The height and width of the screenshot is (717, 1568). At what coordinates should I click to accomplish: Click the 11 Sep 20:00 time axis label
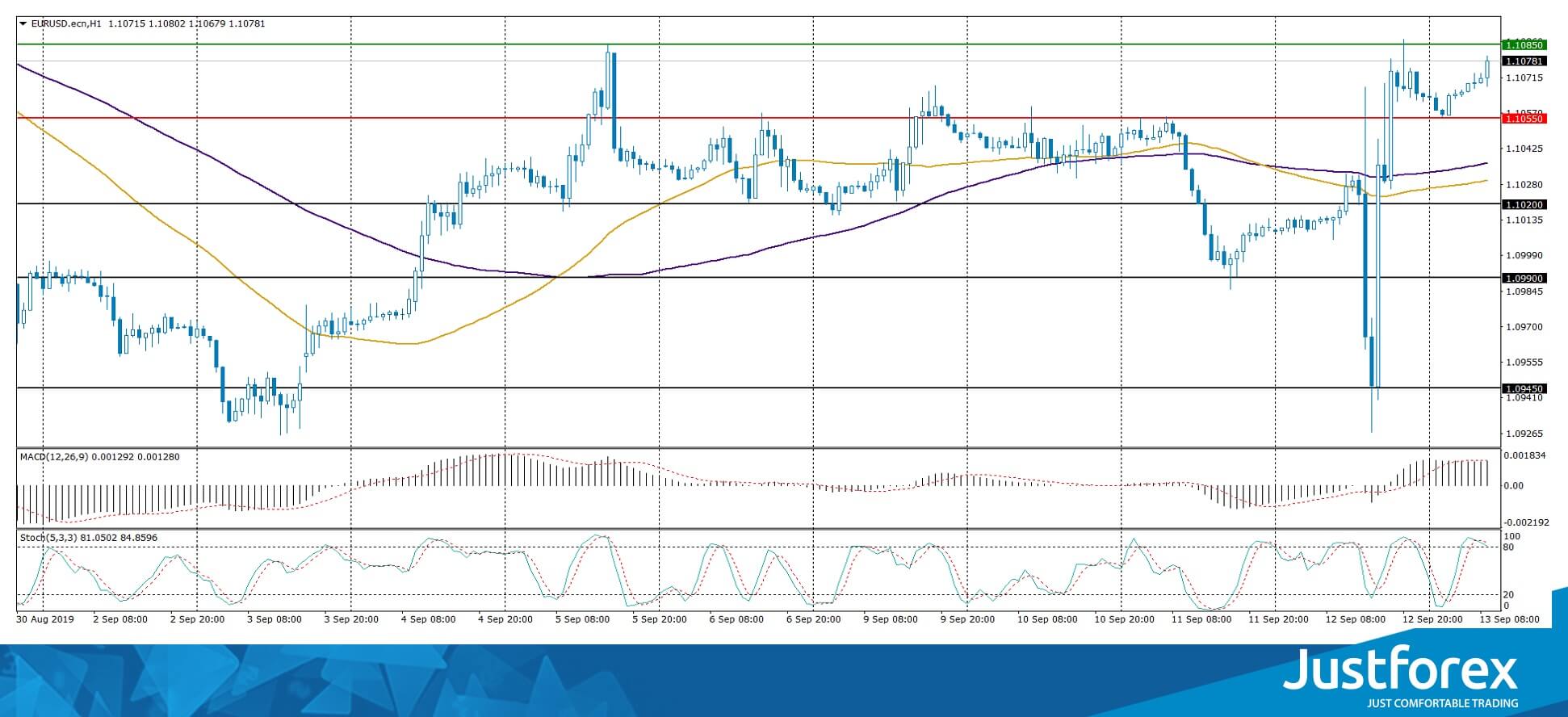pyautogui.click(x=1279, y=620)
